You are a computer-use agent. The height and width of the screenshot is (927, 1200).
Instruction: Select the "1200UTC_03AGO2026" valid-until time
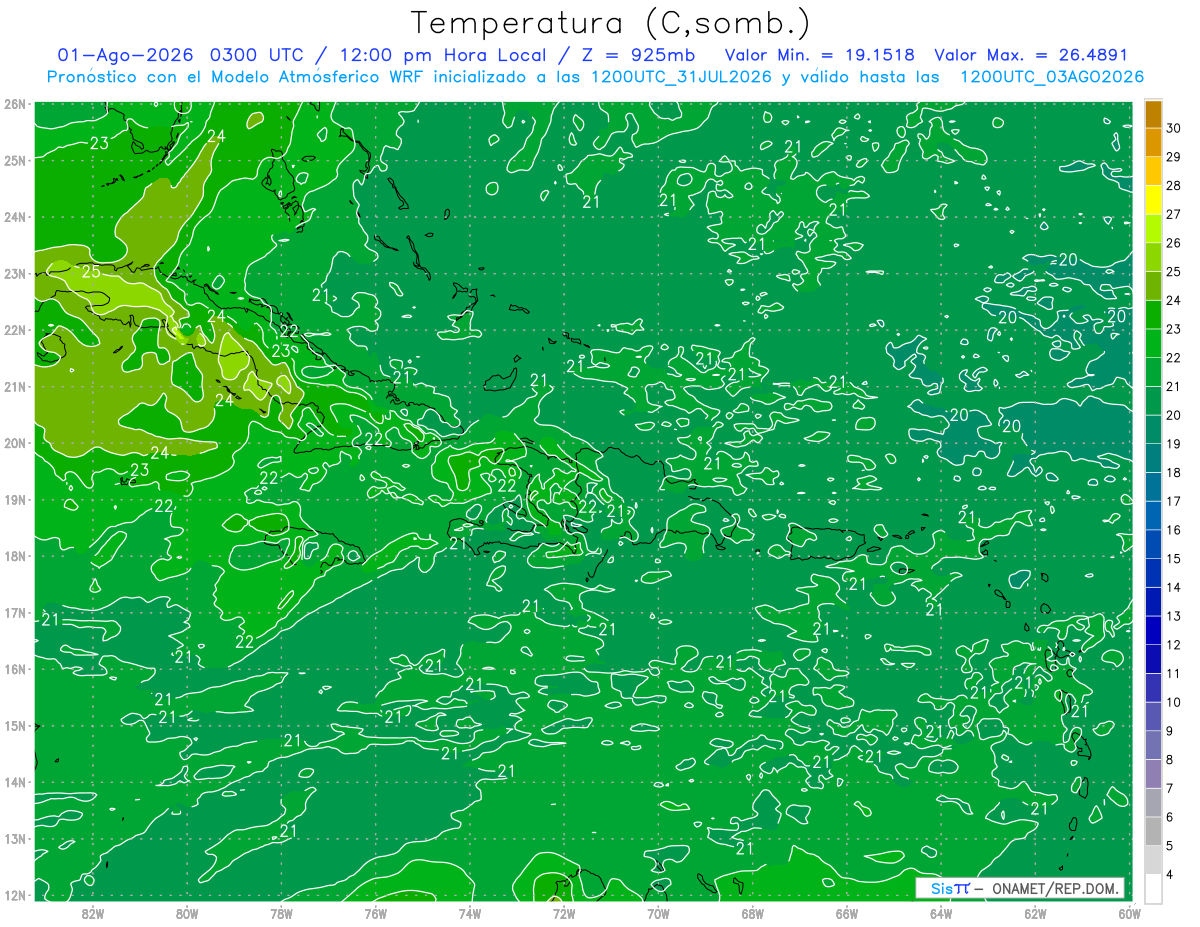1053,77
